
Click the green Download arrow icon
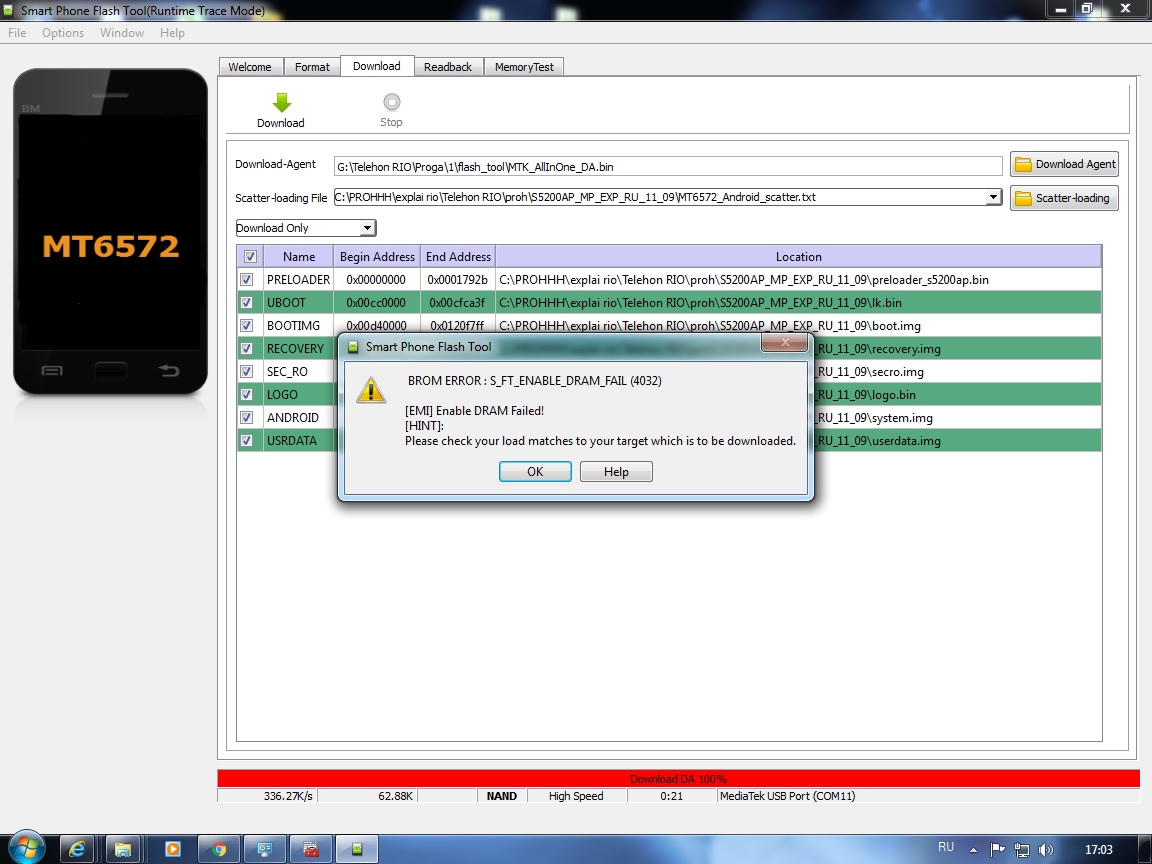281,102
